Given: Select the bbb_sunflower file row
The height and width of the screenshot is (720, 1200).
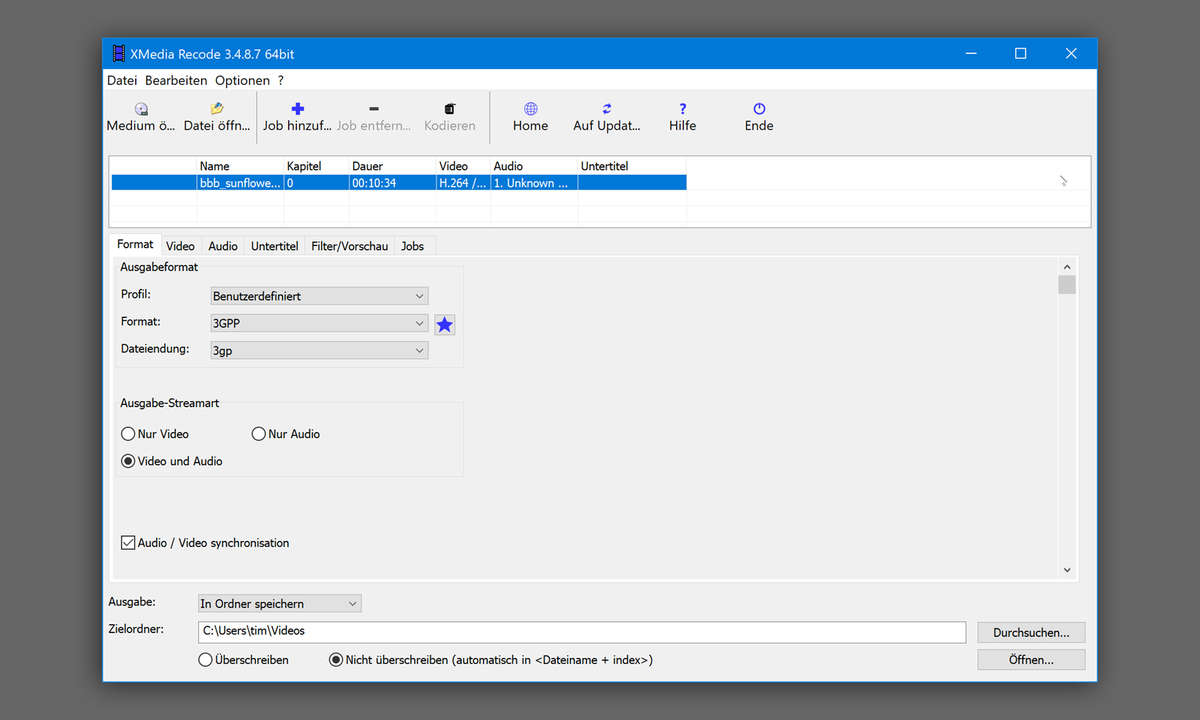Looking at the screenshot, I should [x=399, y=183].
